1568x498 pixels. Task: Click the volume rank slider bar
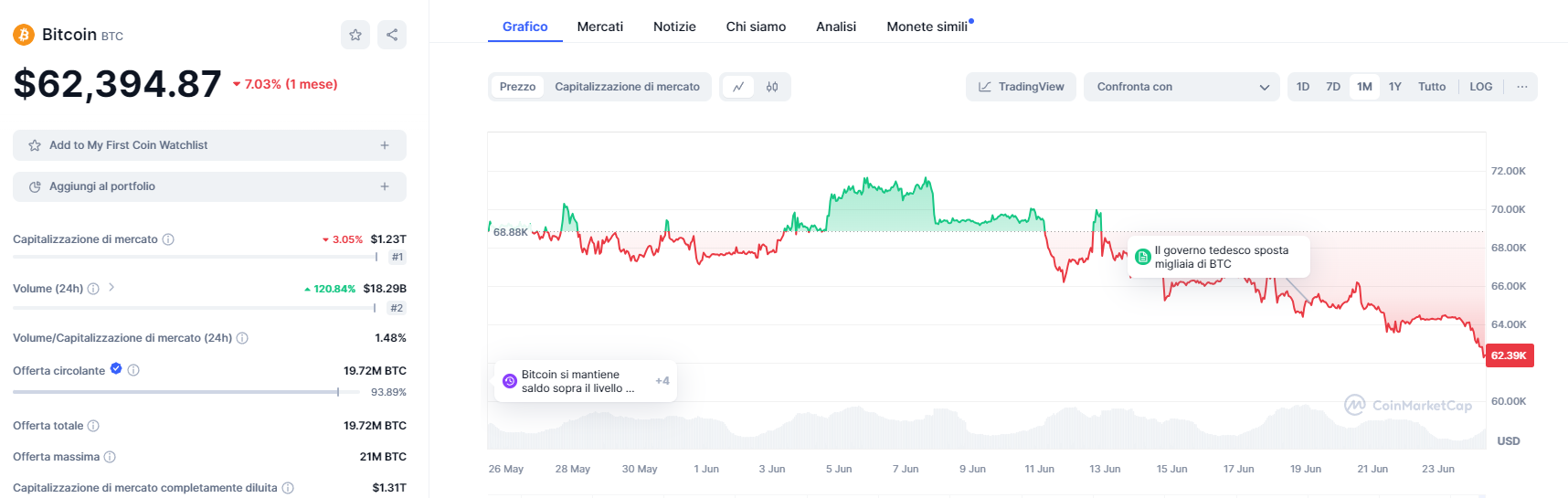pyautogui.click(x=194, y=308)
